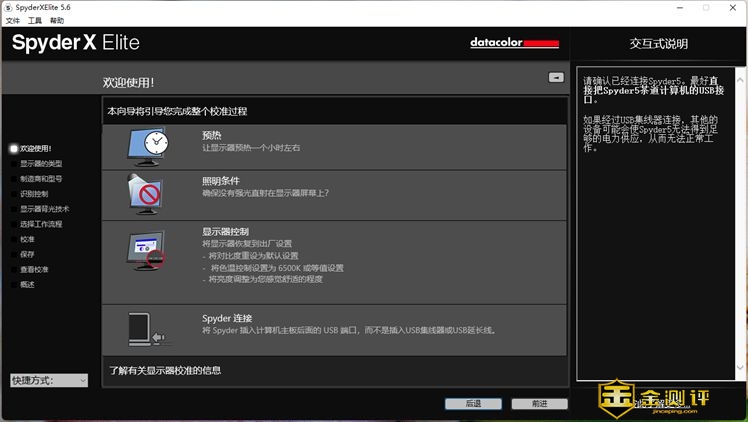748x422 pixels.
Task: Open the 工具 menu
Action: tap(35, 20)
